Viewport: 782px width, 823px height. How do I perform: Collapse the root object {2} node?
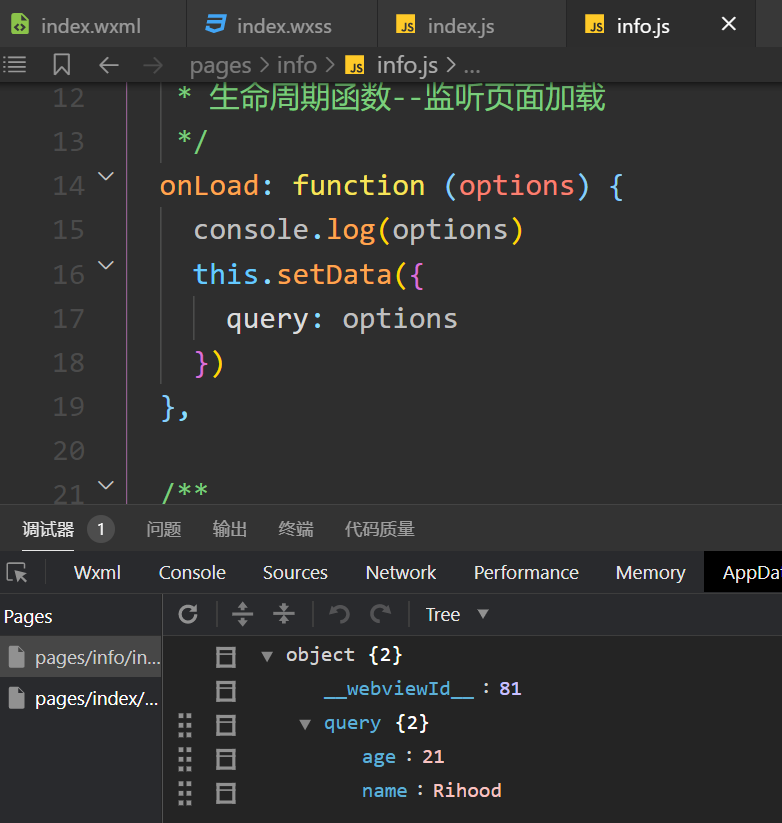pos(267,656)
